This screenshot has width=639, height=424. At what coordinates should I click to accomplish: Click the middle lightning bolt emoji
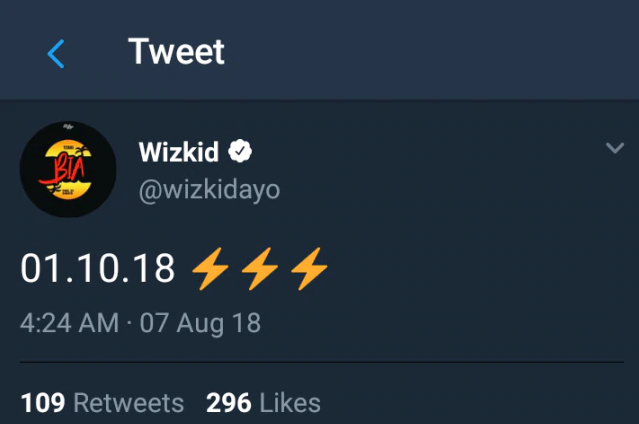point(260,268)
